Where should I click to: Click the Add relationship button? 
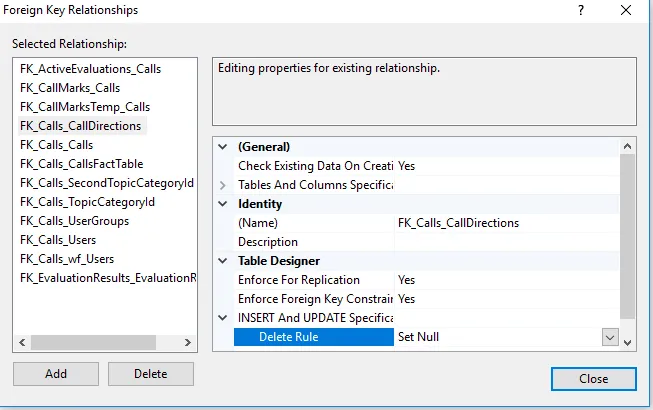point(56,374)
